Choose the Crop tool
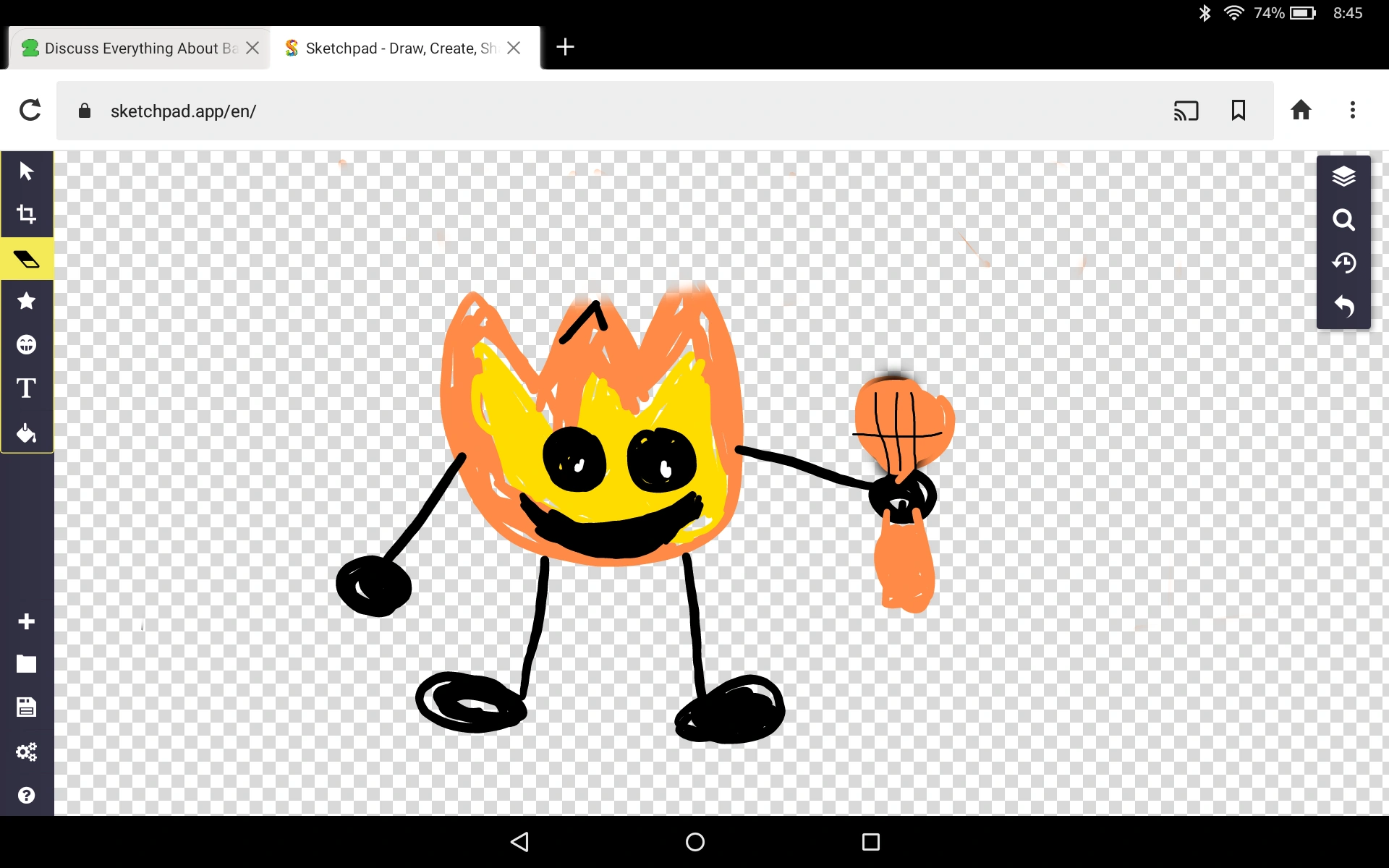This screenshot has height=868, width=1389. [27, 215]
